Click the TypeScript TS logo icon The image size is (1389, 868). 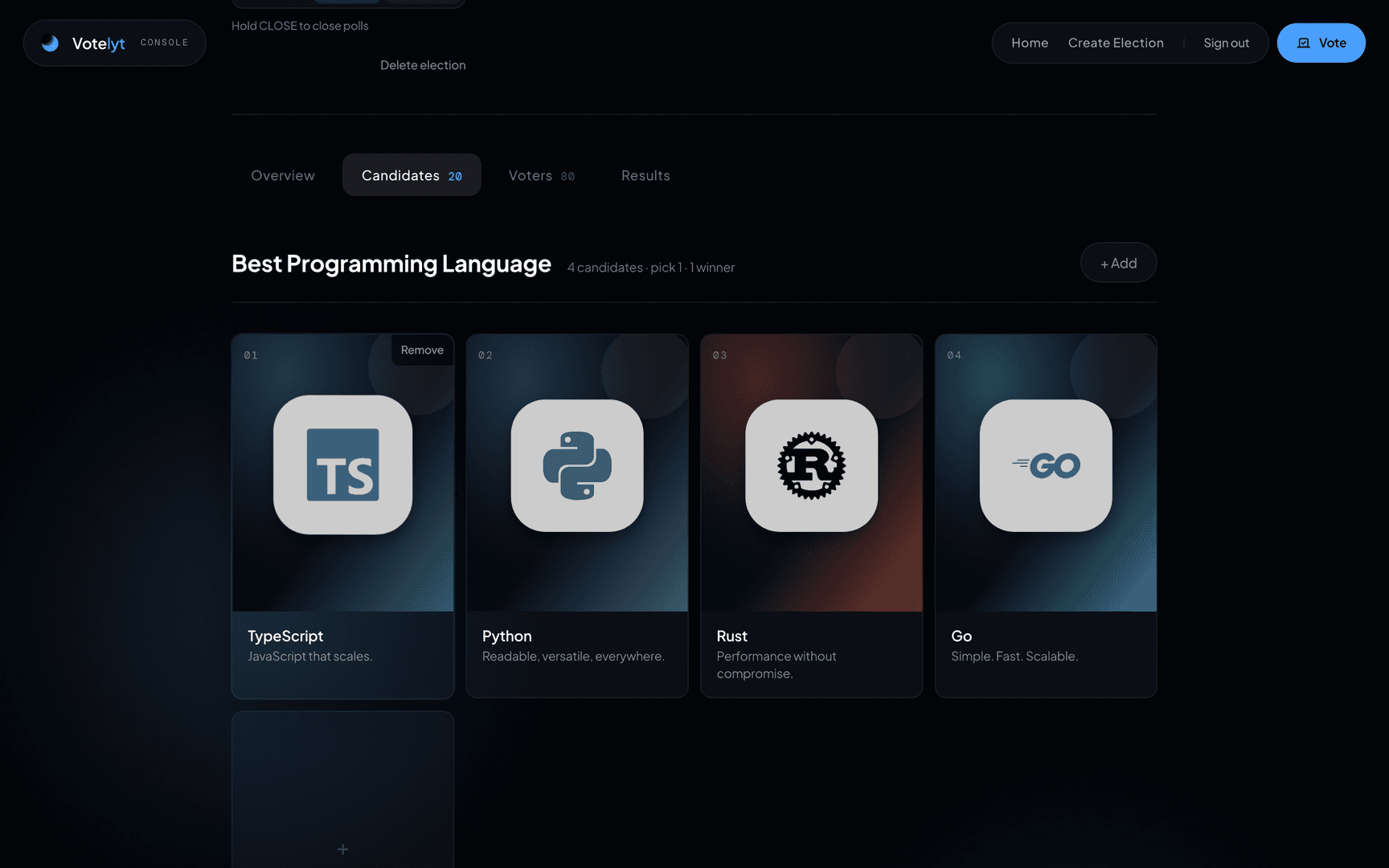[343, 465]
